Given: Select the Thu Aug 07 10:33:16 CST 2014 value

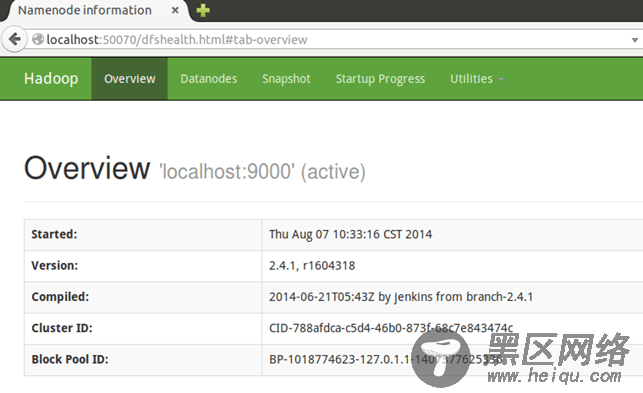Looking at the screenshot, I should (x=351, y=234).
